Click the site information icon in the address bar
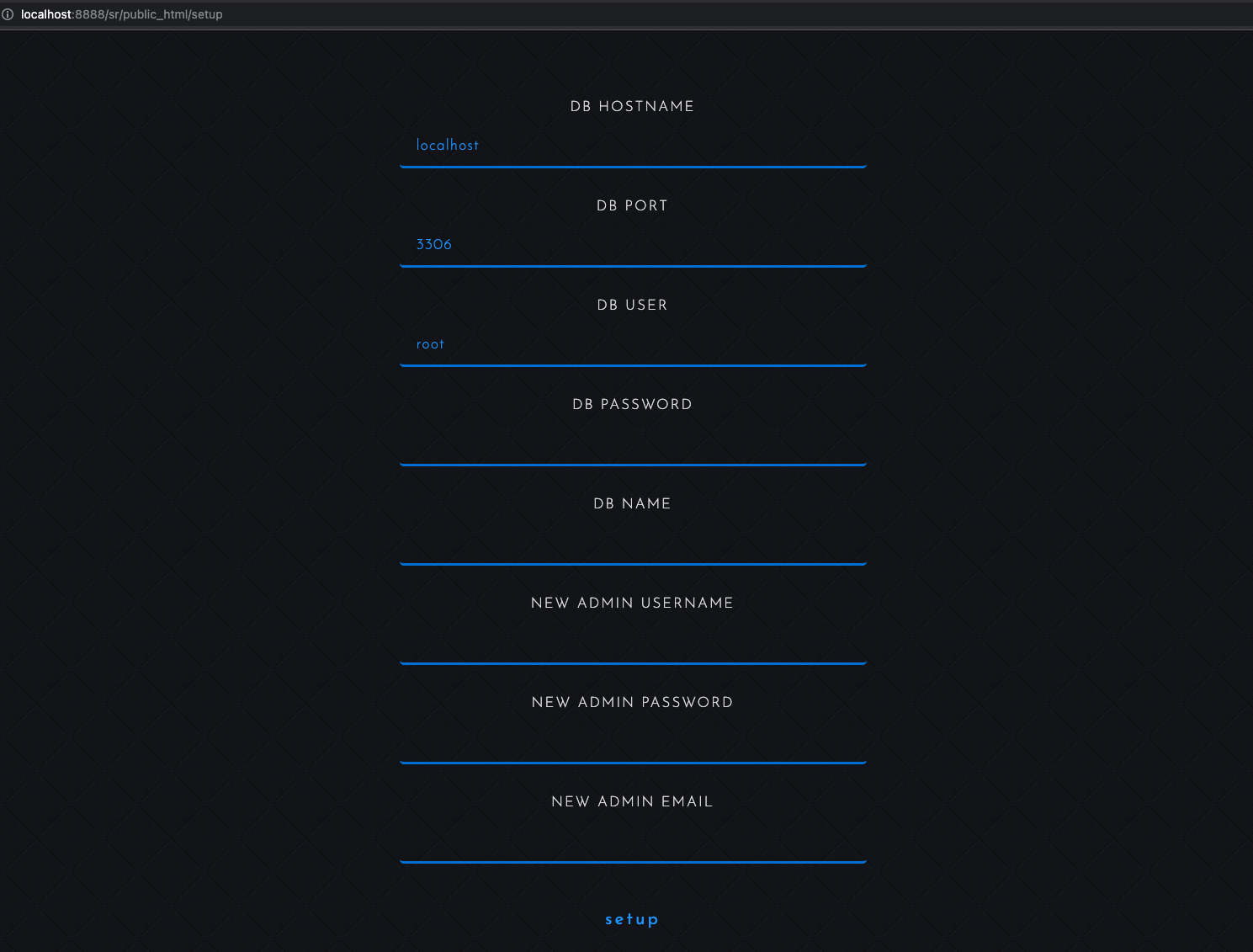 (9, 14)
